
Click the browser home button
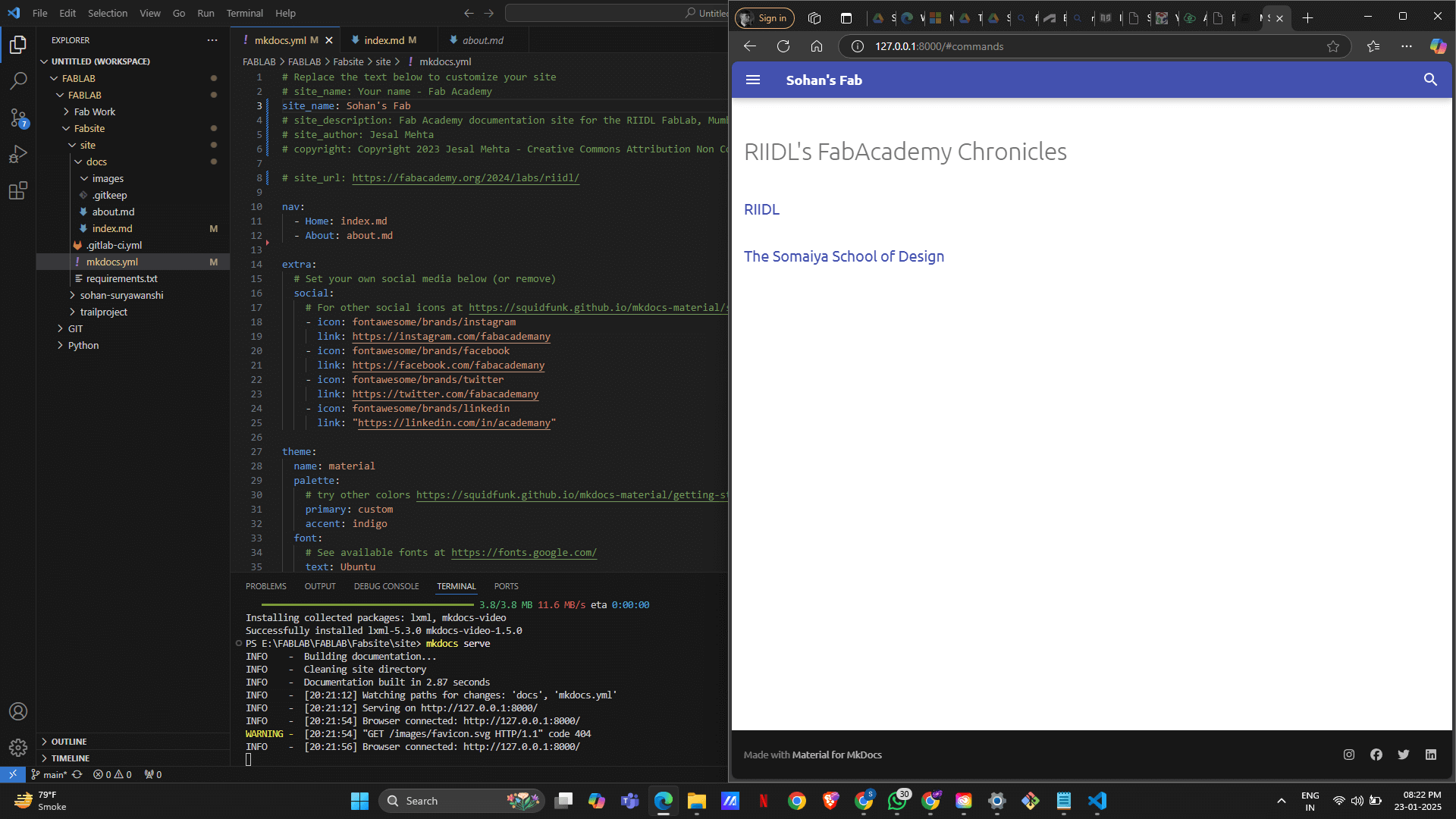(817, 46)
